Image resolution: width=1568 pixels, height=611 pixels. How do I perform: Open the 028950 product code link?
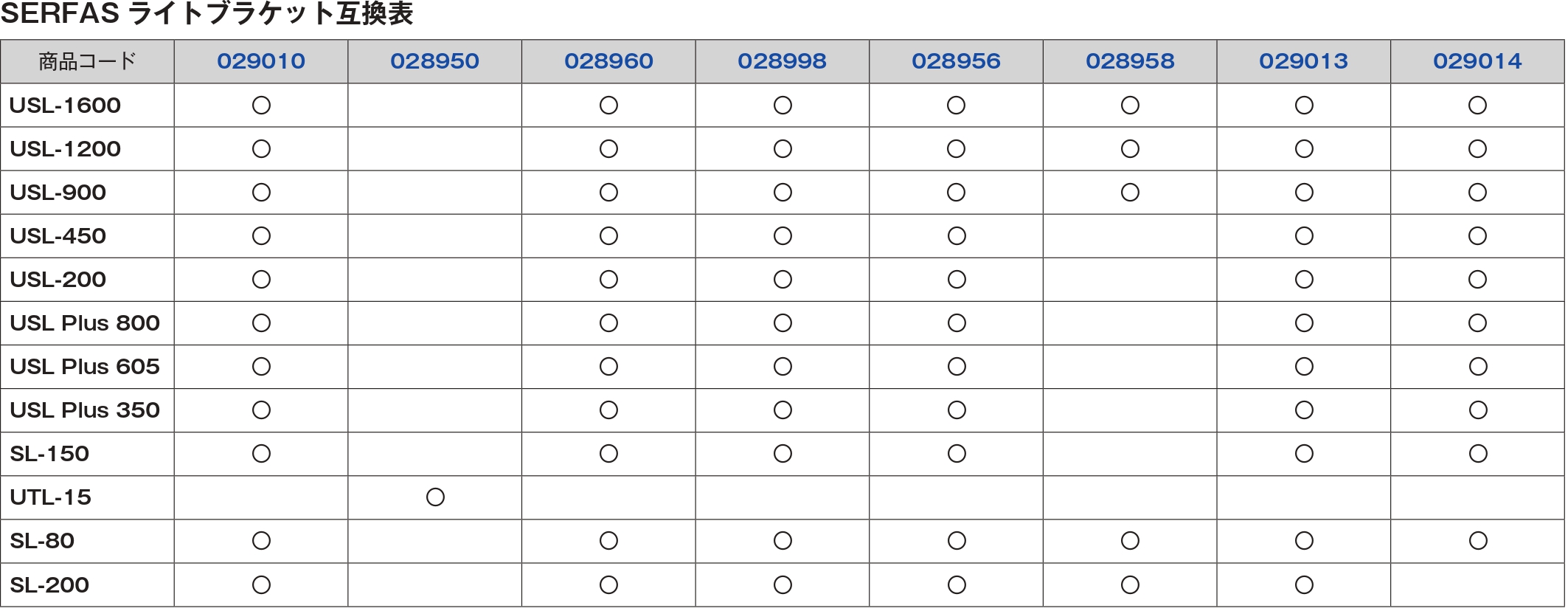pos(434,61)
